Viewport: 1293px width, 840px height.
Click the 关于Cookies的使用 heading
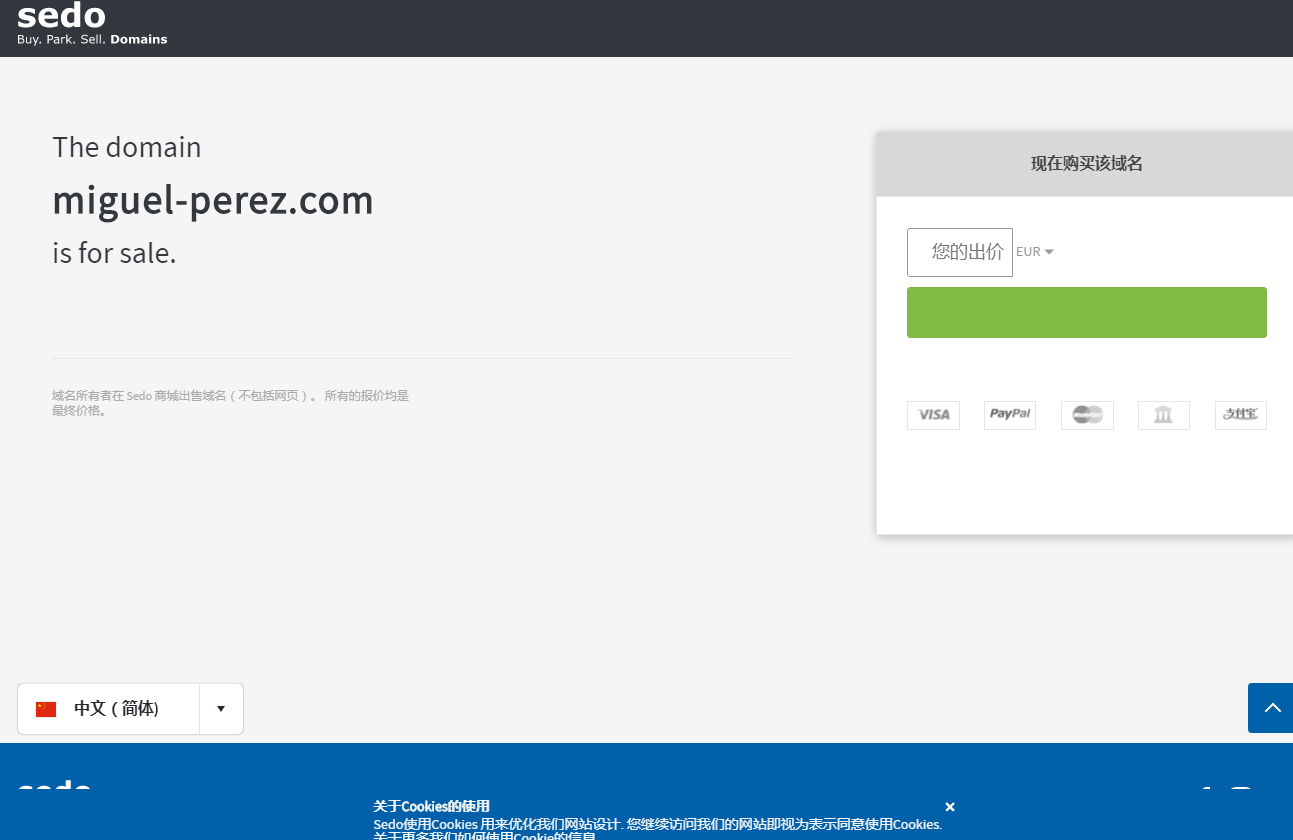click(432, 806)
